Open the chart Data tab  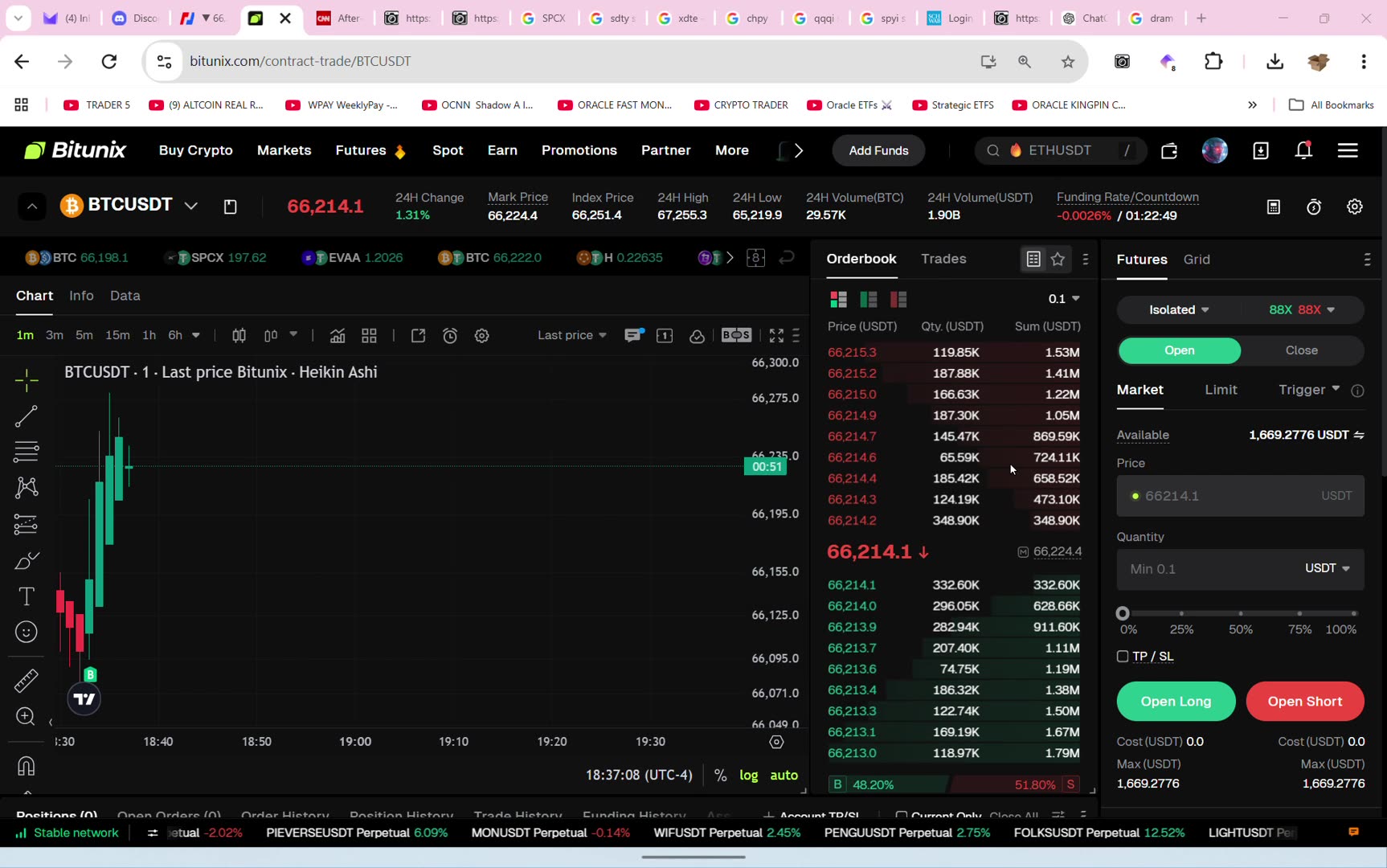(x=125, y=296)
